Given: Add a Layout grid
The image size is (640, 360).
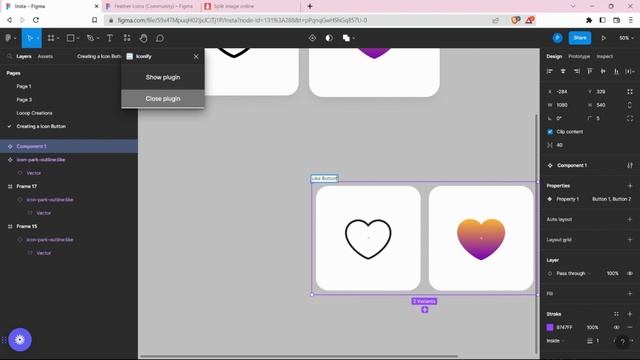Looking at the screenshot, I should [630, 240].
